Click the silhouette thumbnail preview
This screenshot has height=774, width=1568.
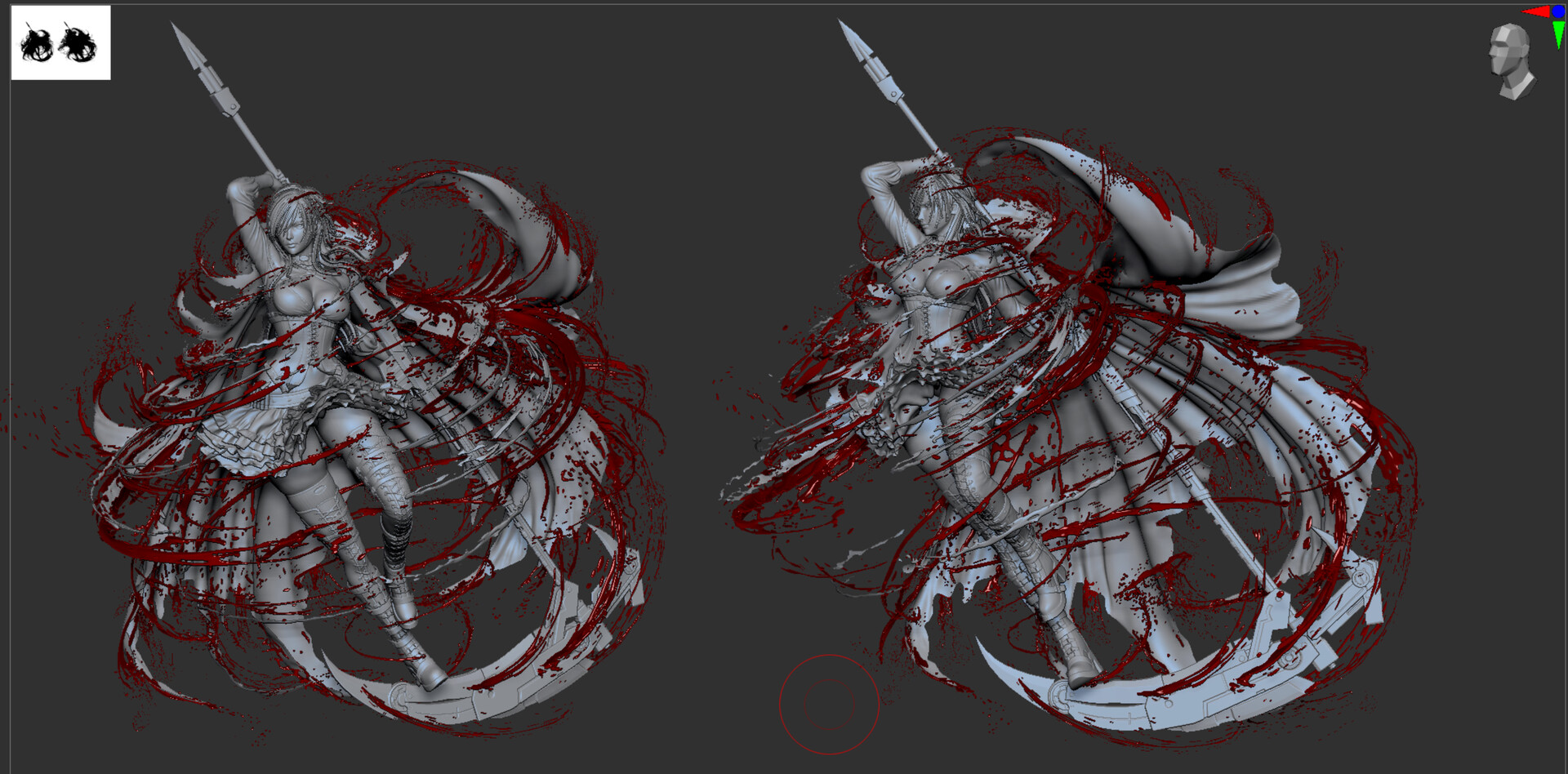(x=60, y=42)
